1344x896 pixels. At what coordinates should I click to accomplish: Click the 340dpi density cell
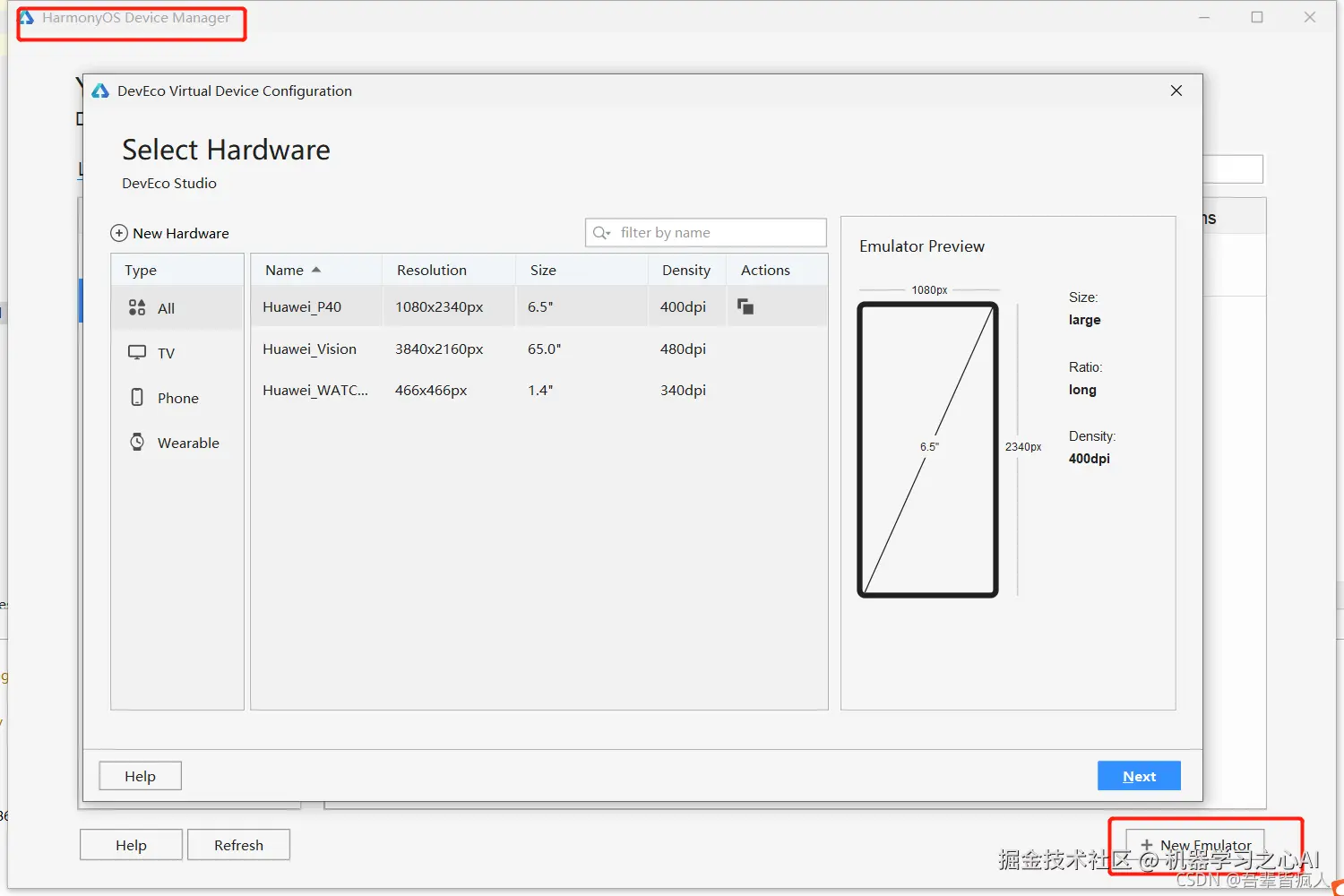coord(683,390)
